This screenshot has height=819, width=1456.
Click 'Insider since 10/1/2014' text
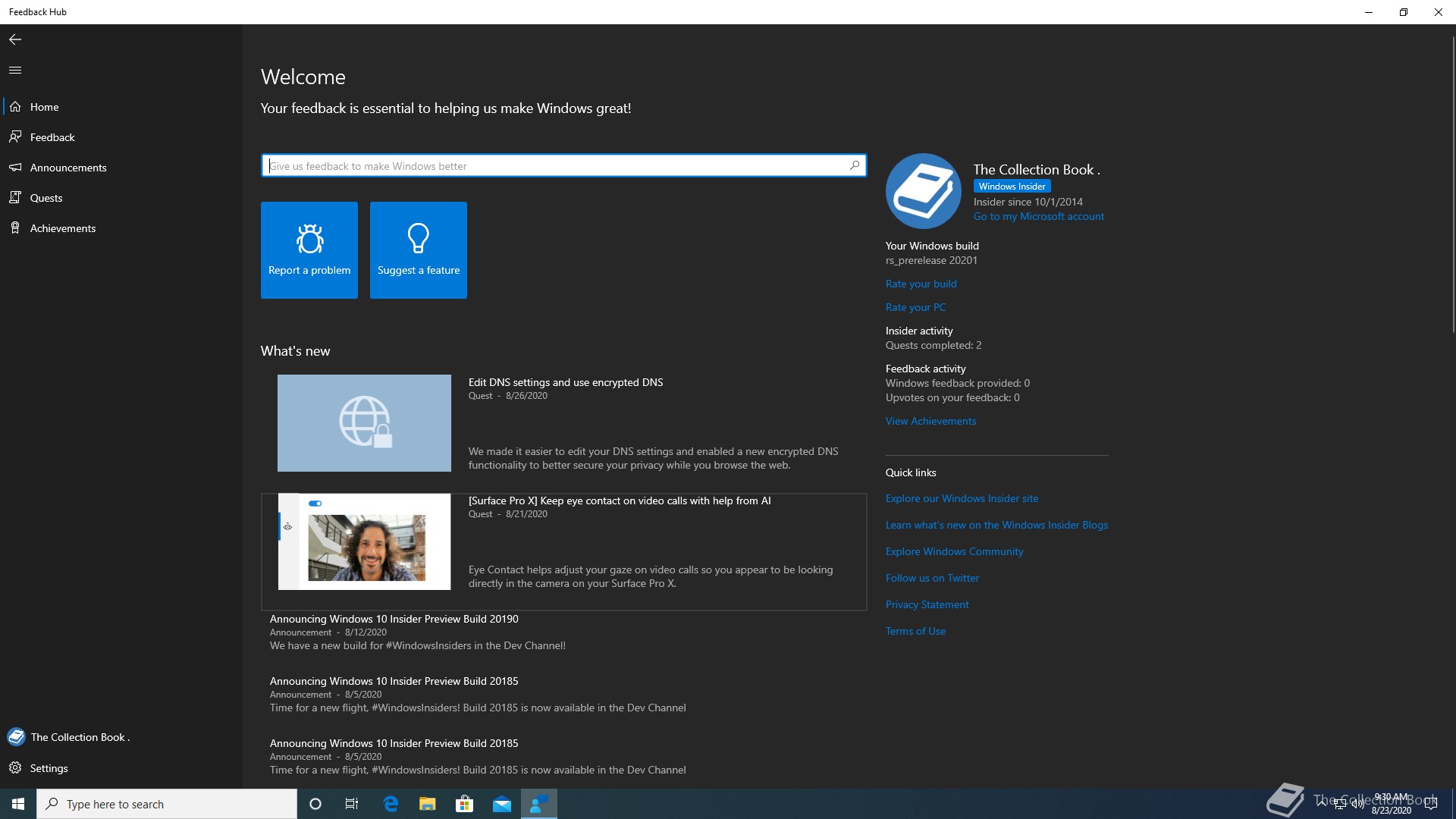[1028, 202]
